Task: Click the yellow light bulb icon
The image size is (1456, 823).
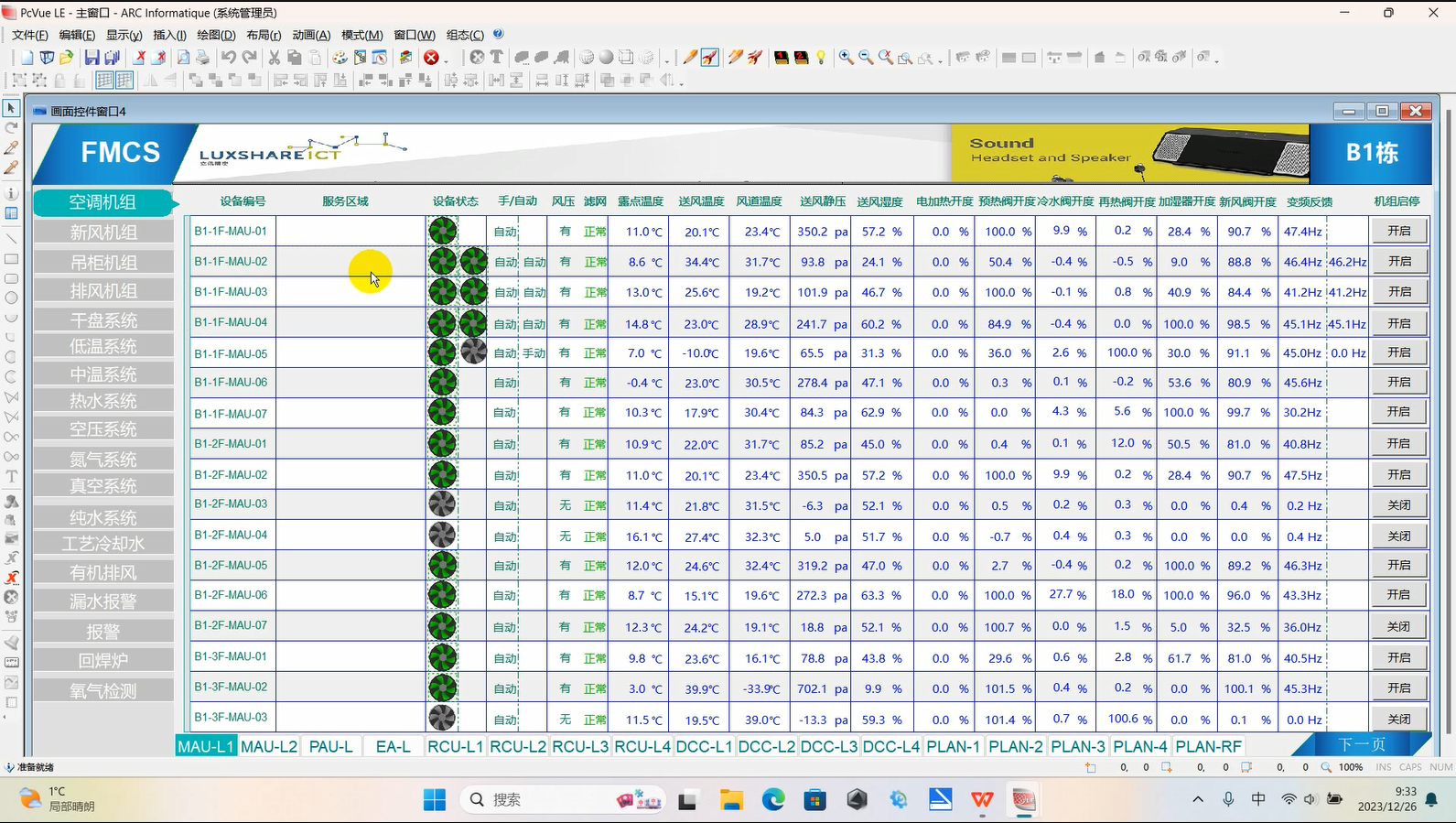Action: point(821,58)
